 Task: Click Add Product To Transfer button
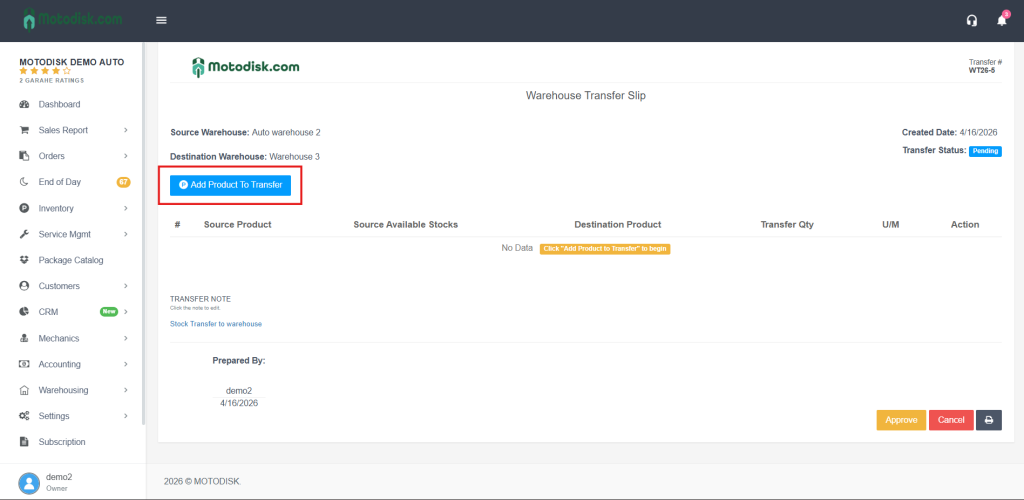[x=230, y=185]
